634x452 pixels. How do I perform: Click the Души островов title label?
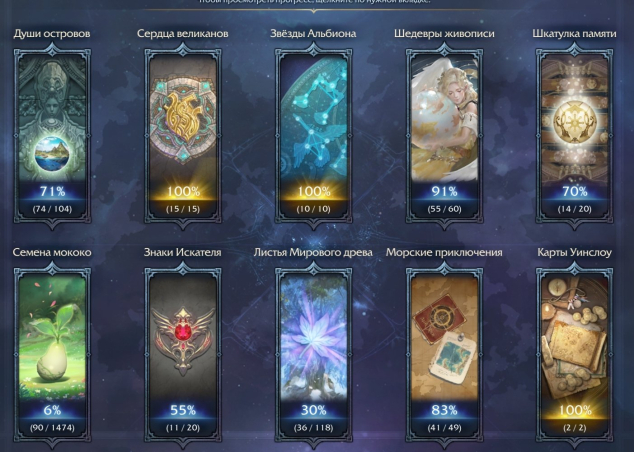pyautogui.click(x=52, y=34)
